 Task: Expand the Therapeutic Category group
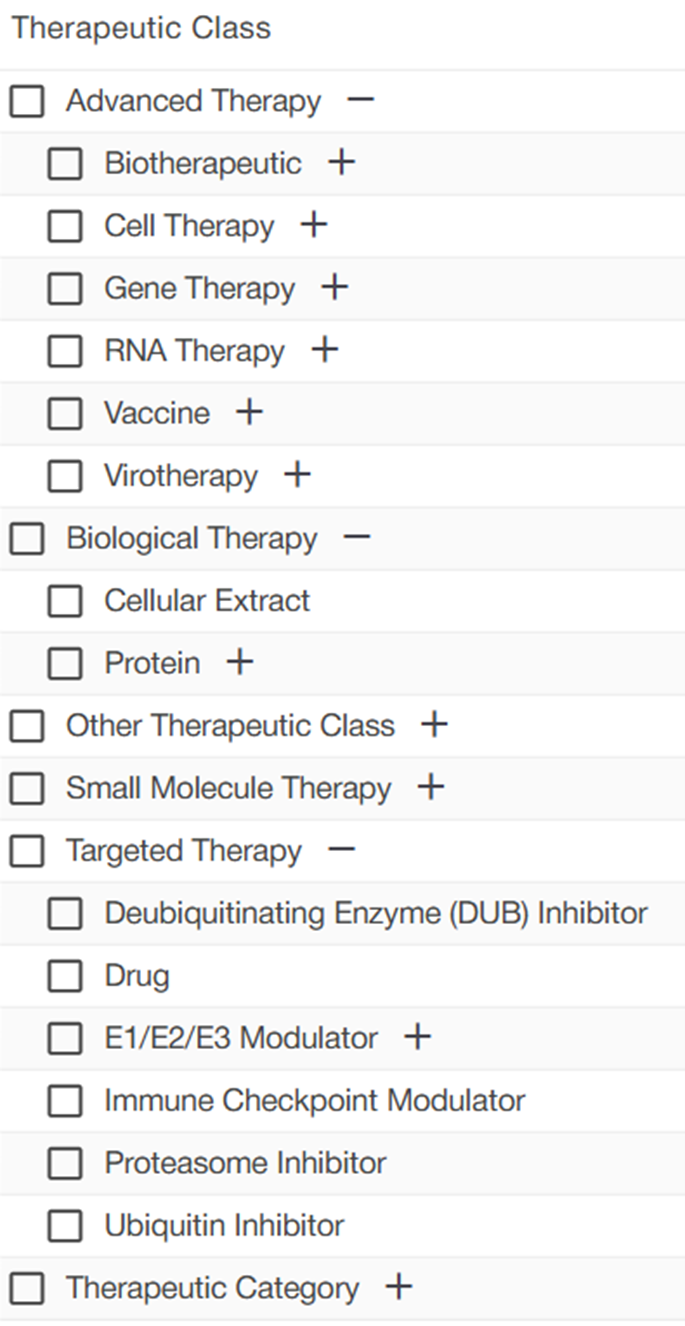[x=398, y=1287]
